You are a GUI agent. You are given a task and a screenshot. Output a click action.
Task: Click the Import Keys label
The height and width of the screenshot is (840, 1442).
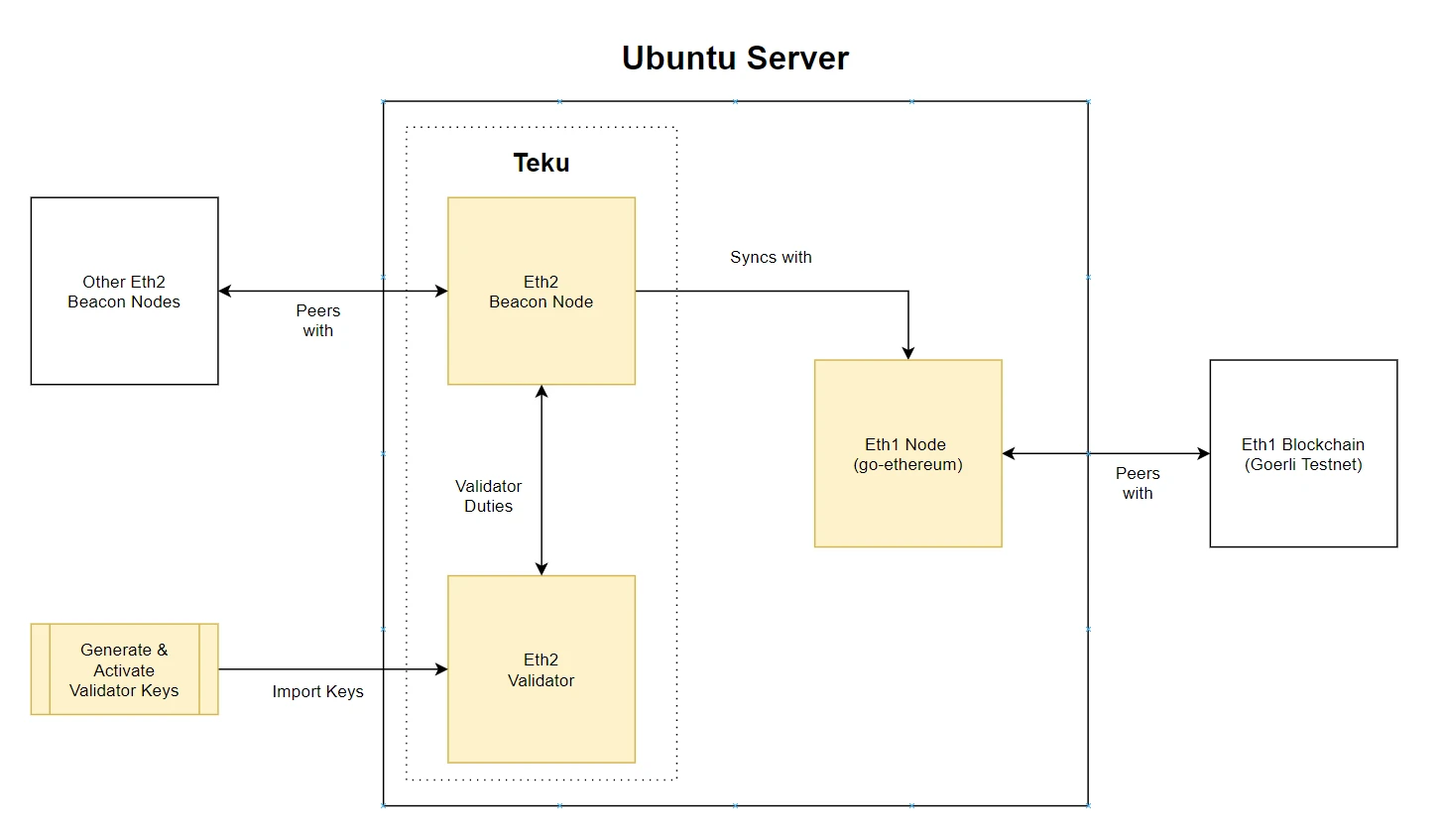(317, 691)
